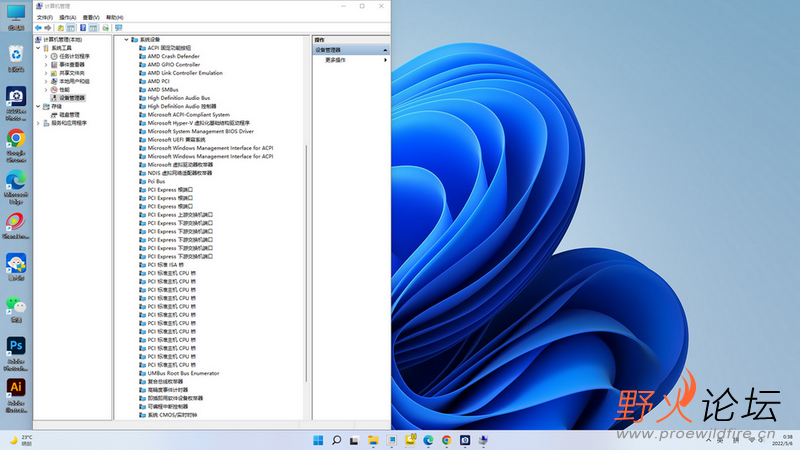
Task: Select ACPI 固定功能按钮 device
Action: click(x=169, y=48)
